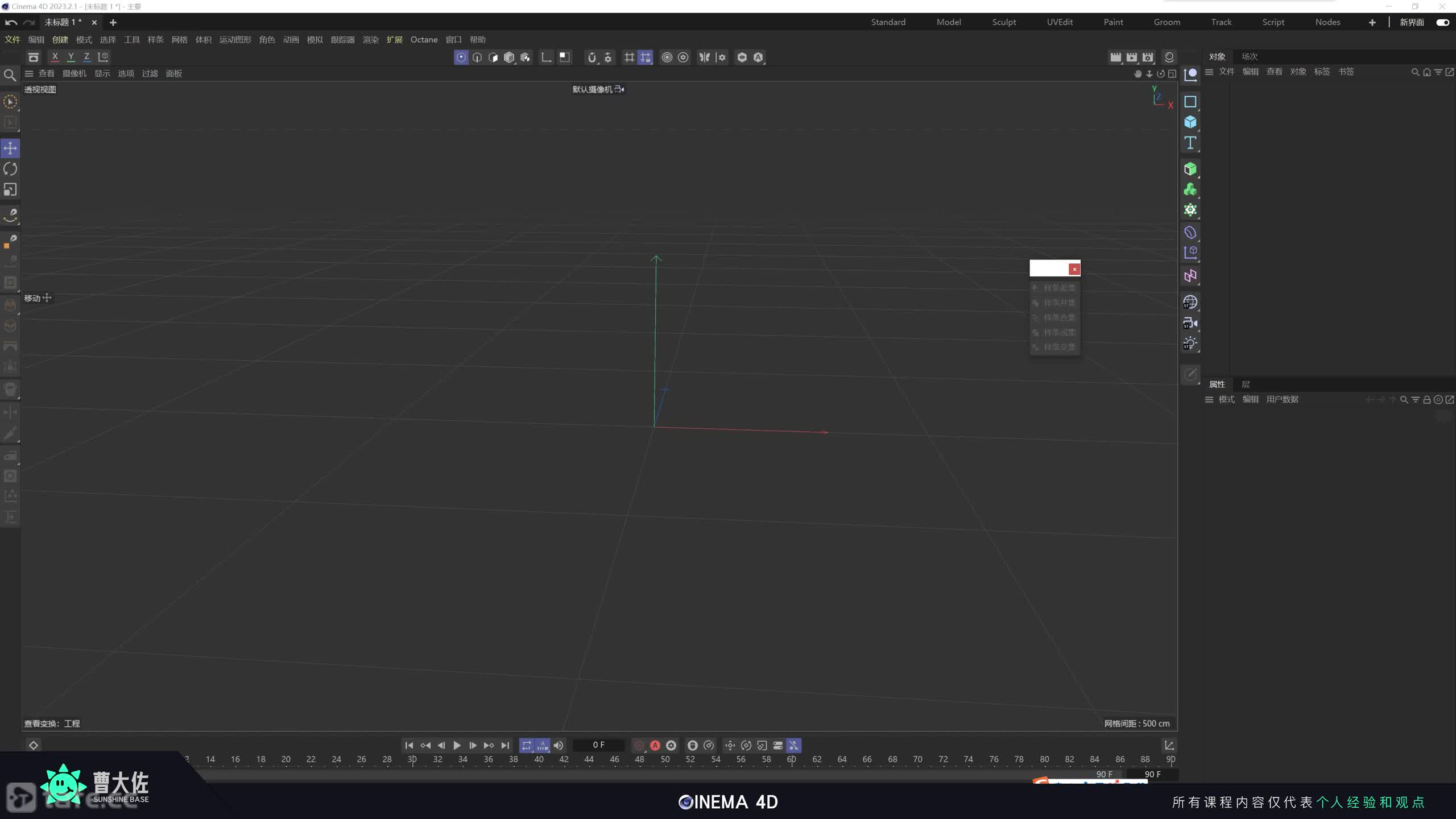
Task: Switch to the Sculpt layout tab
Action: [x=1004, y=22]
